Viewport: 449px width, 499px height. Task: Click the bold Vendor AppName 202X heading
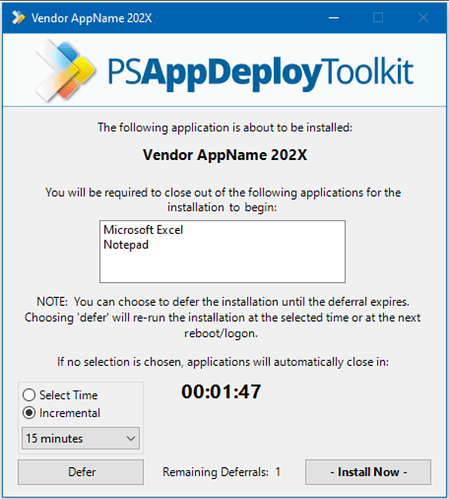[x=225, y=155]
